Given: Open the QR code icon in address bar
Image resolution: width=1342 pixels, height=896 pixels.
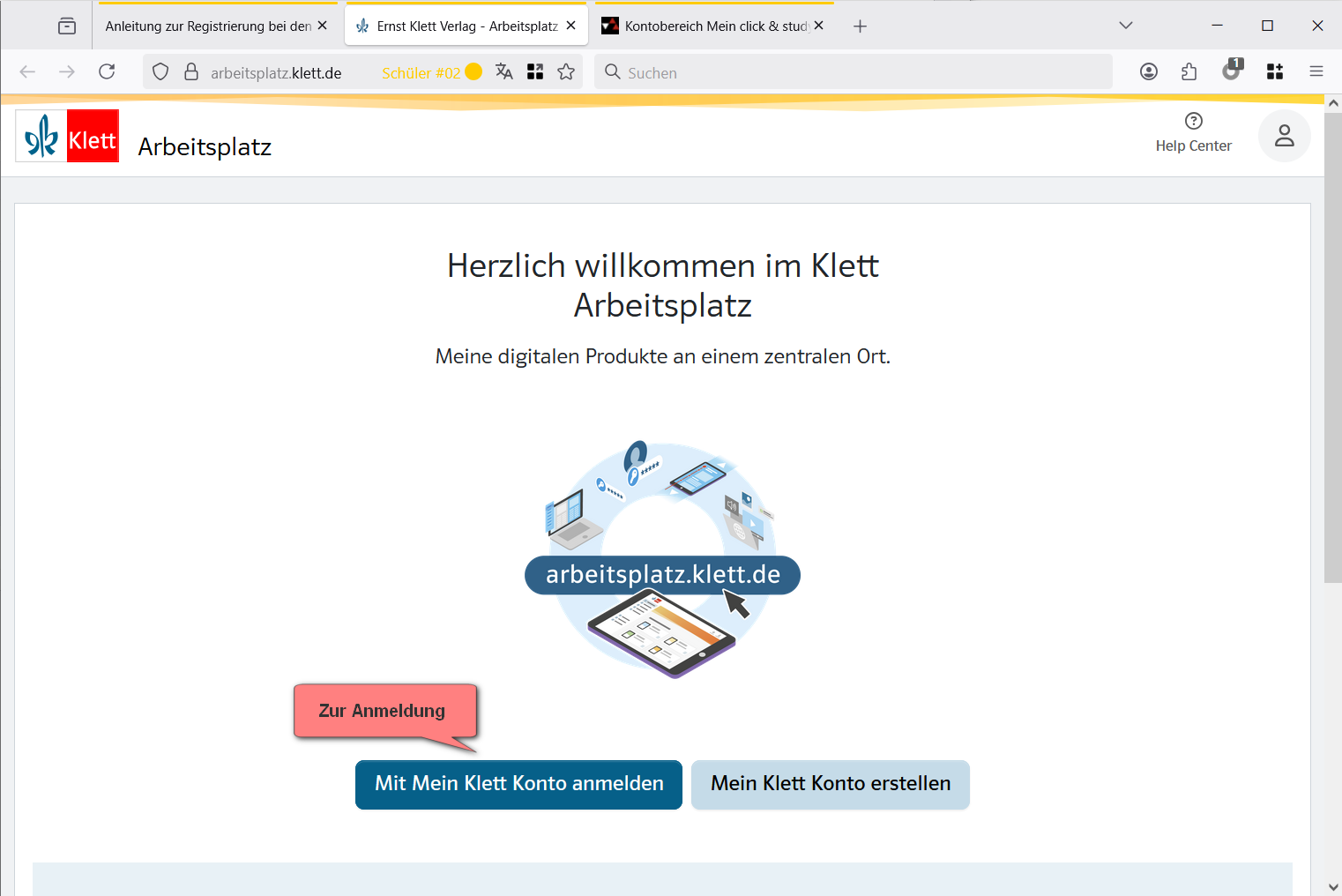Looking at the screenshot, I should point(535,72).
